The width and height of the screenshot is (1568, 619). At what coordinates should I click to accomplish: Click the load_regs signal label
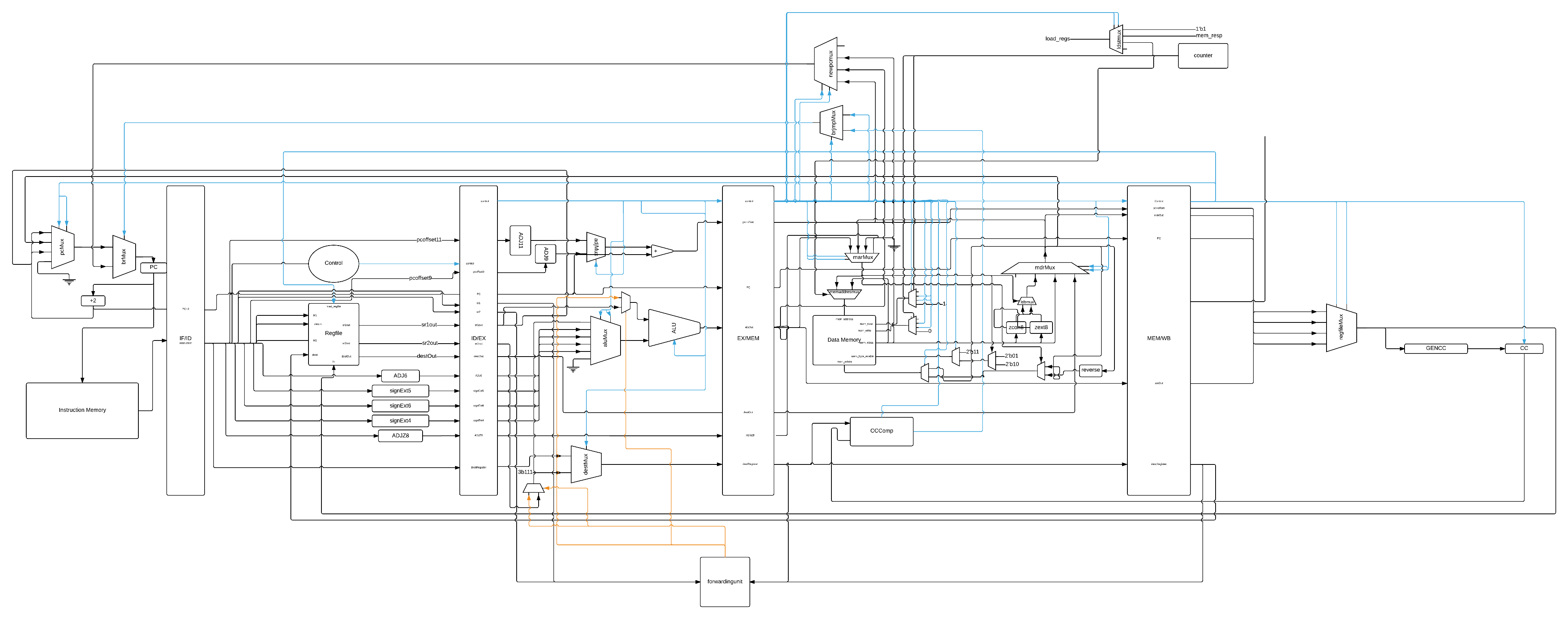1057,39
